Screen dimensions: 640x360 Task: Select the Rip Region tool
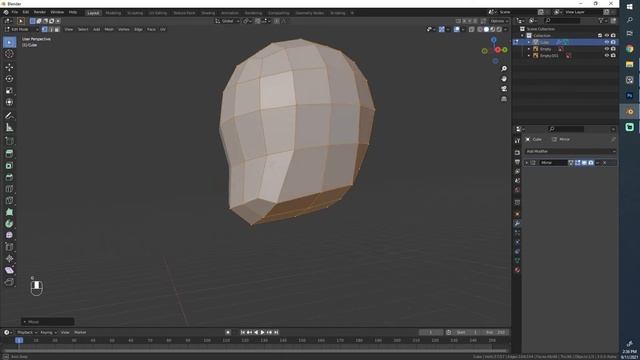click(9, 282)
